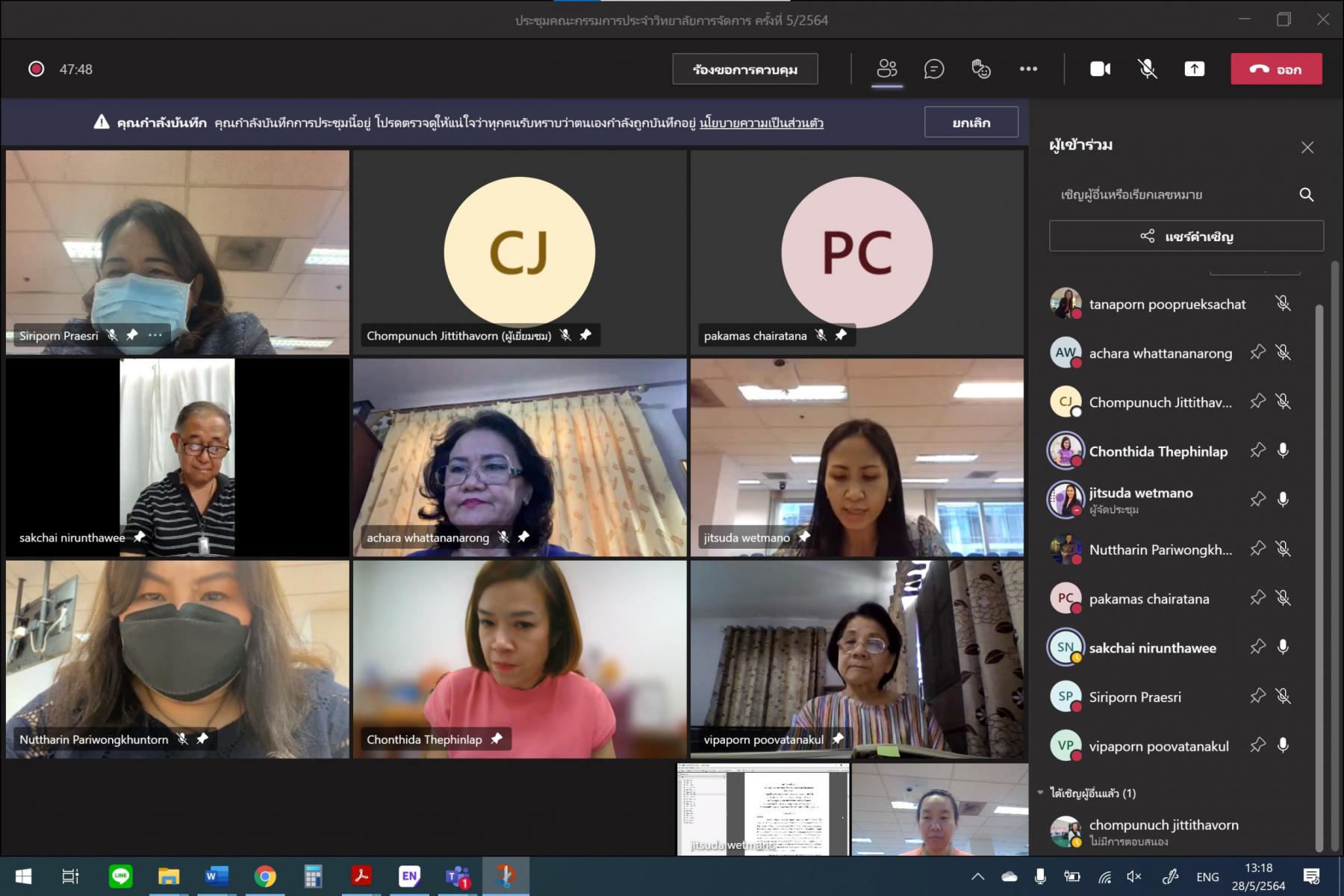Open the reactions raise hand icon

click(x=980, y=69)
